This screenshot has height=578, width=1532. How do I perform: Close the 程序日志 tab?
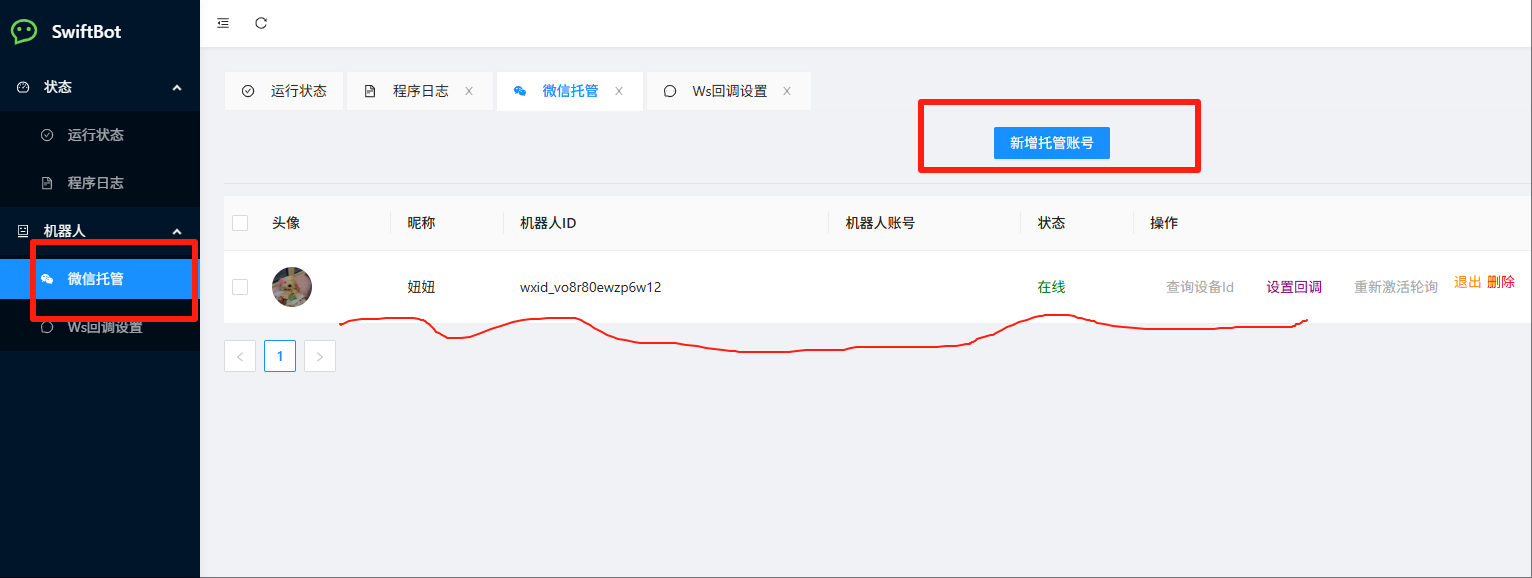tap(469, 91)
